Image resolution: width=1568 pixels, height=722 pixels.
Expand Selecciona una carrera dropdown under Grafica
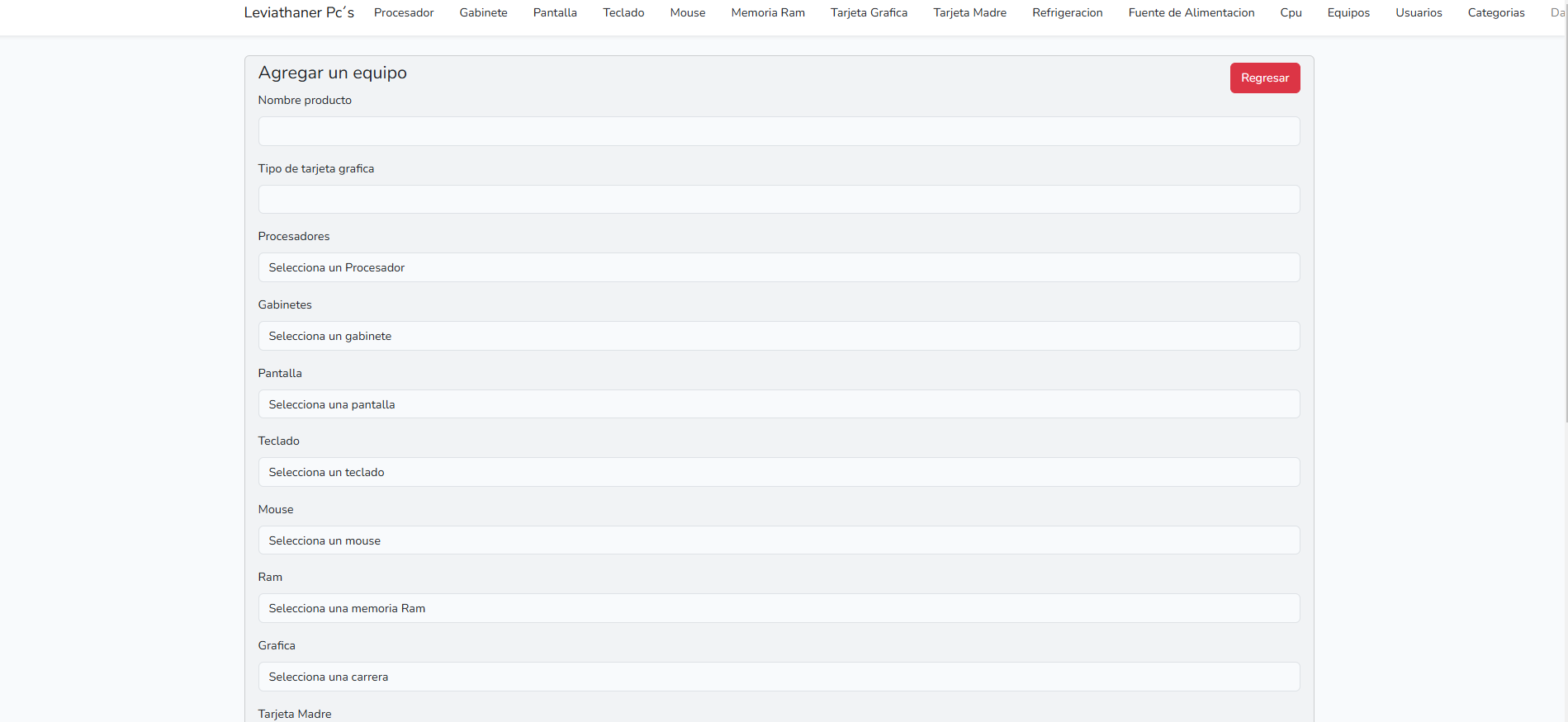(779, 677)
